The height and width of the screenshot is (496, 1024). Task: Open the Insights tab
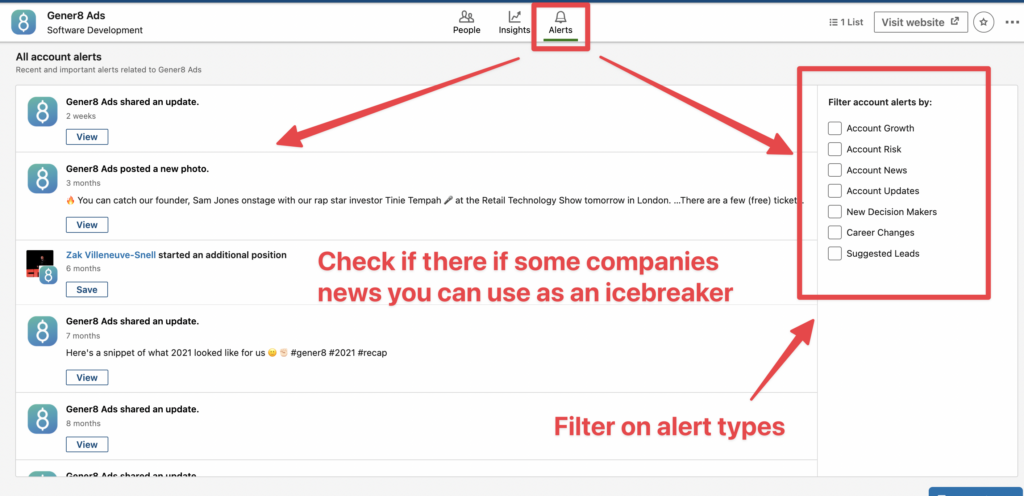point(514,22)
